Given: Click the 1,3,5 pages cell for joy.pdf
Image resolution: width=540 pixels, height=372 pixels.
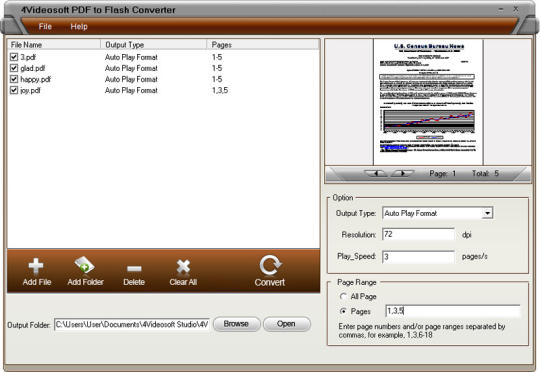Looking at the screenshot, I should 220,90.
